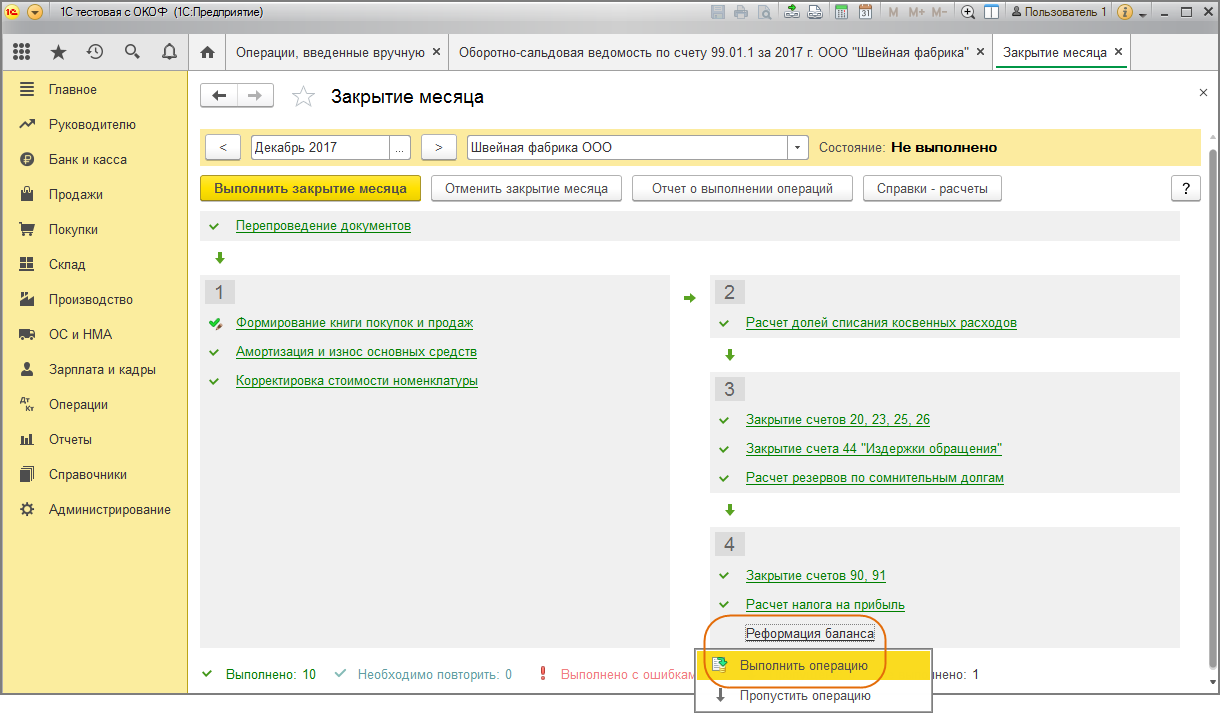The height and width of the screenshot is (716, 1220).
Task: Open the Calculator icon
Action: (x=842, y=12)
